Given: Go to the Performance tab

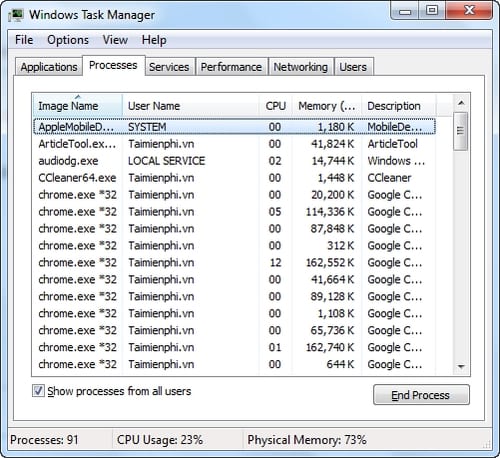Looking at the screenshot, I should (x=231, y=67).
